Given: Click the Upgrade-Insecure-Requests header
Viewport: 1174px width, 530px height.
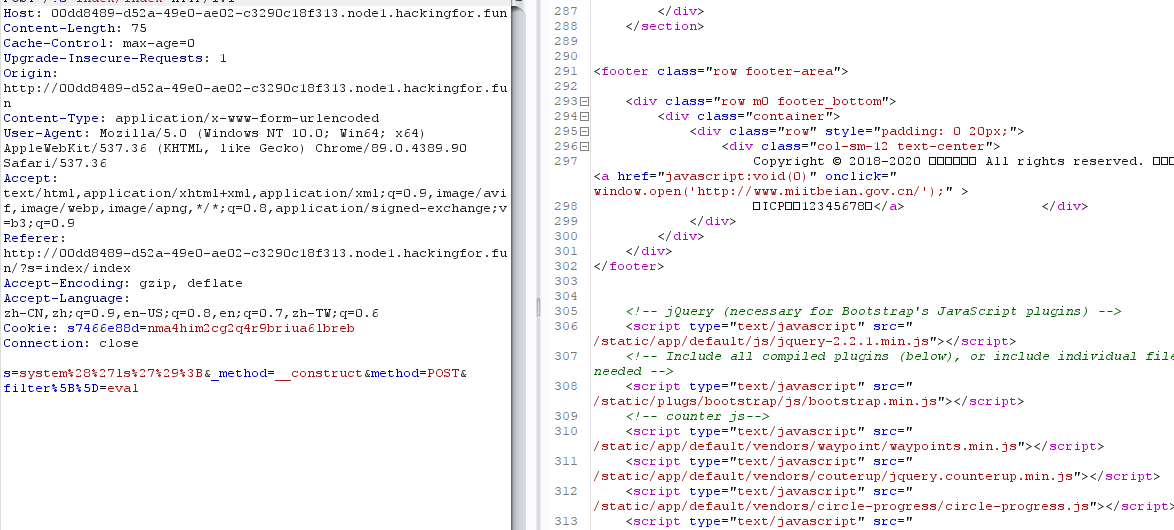Looking at the screenshot, I should [115, 58].
